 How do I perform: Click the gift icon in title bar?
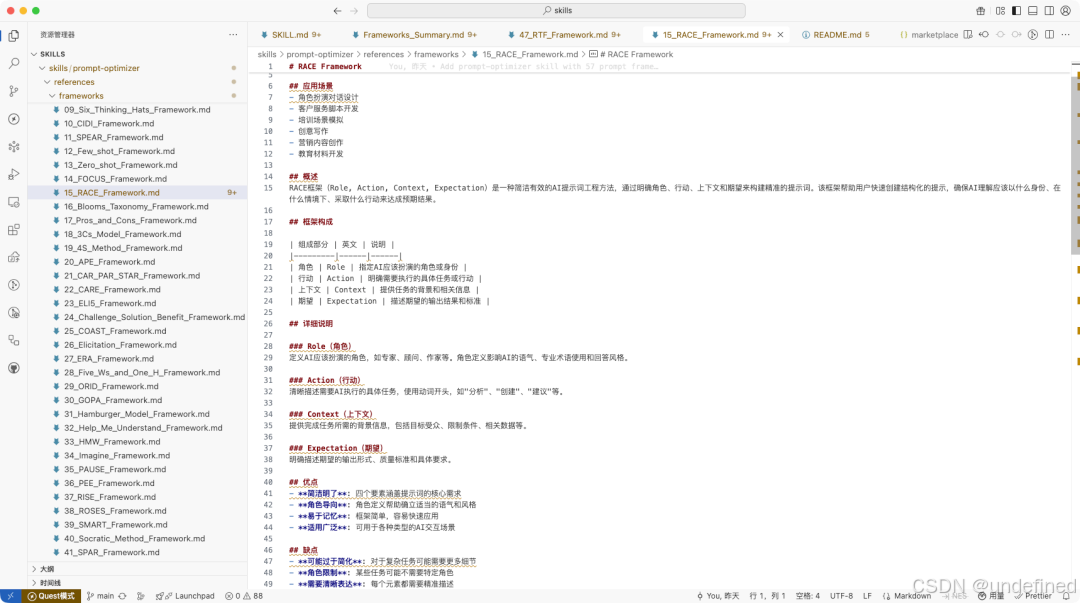(981, 10)
